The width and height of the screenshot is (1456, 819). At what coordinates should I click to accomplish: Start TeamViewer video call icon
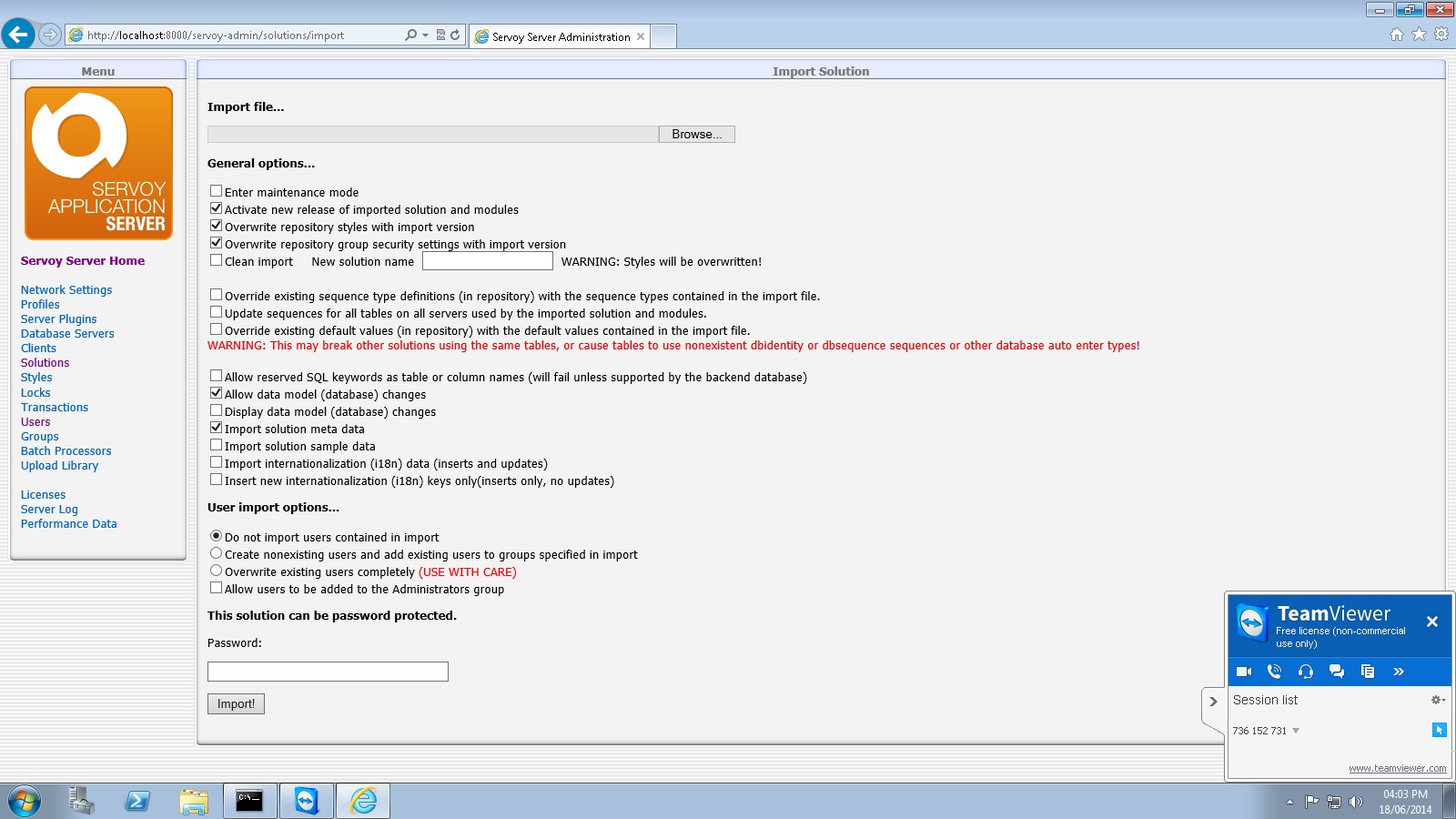[1244, 672]
